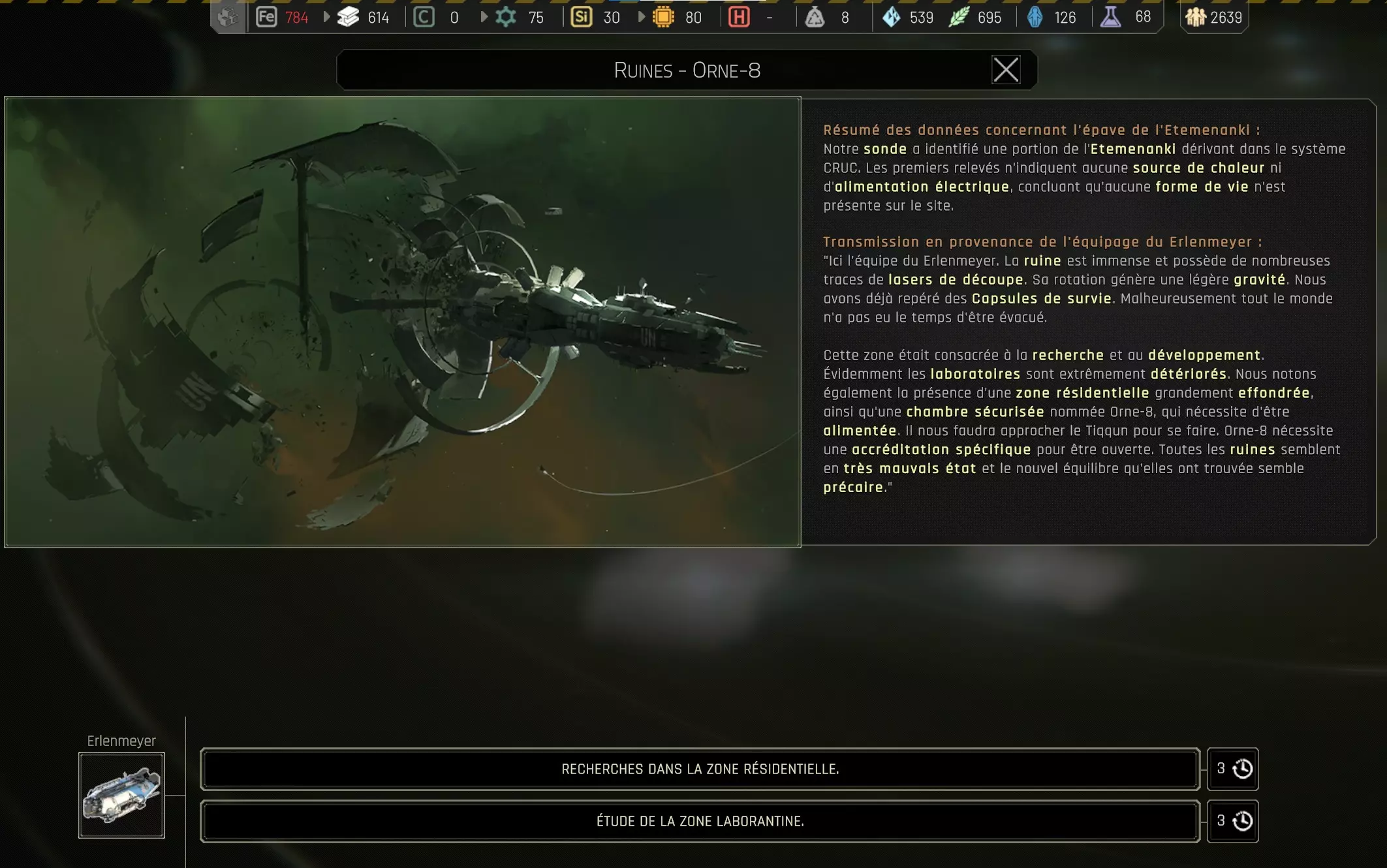Select the Erlenmeyer ship thumbnail

click(121, 795)
